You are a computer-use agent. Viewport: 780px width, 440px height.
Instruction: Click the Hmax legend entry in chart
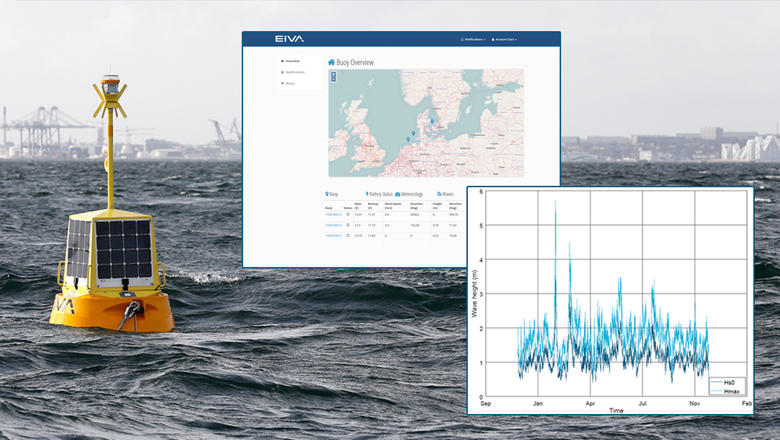[x=725, y=391]
